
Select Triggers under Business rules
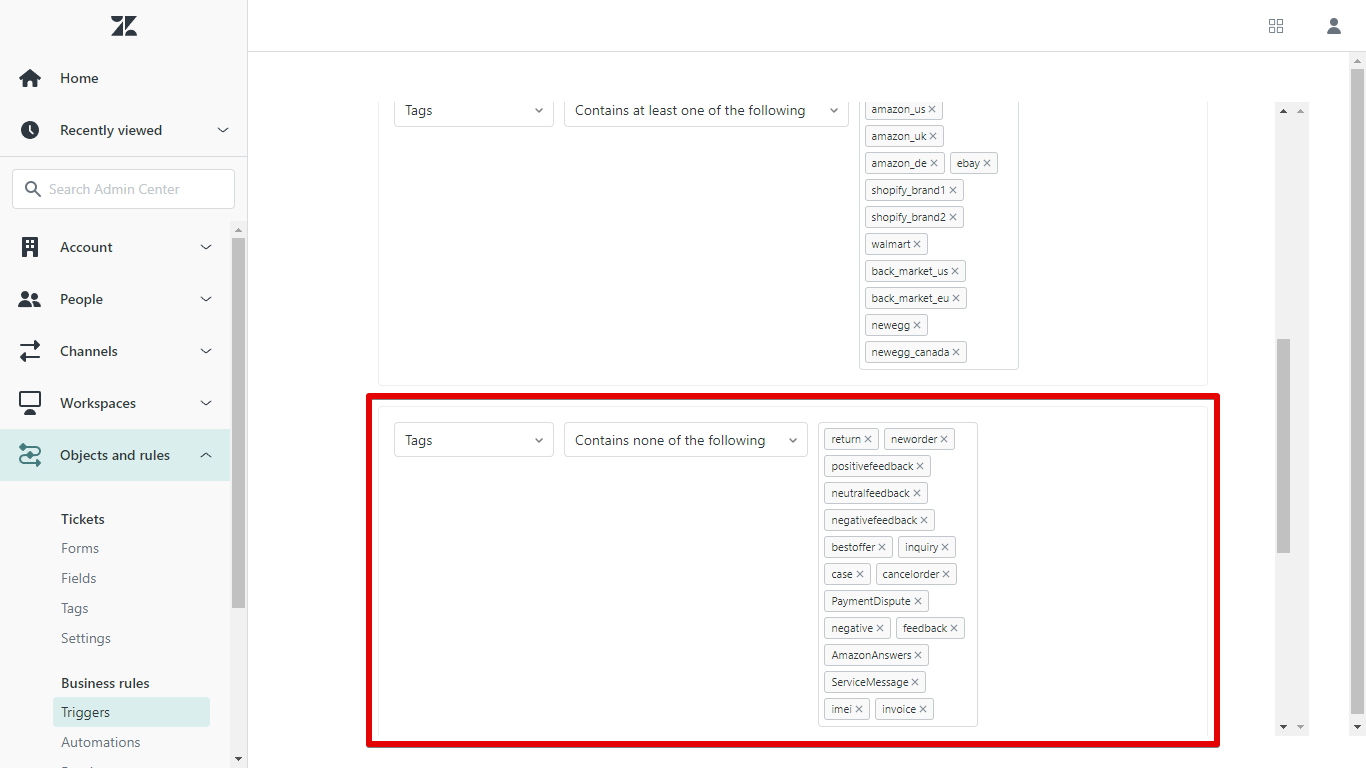(131, 712)
